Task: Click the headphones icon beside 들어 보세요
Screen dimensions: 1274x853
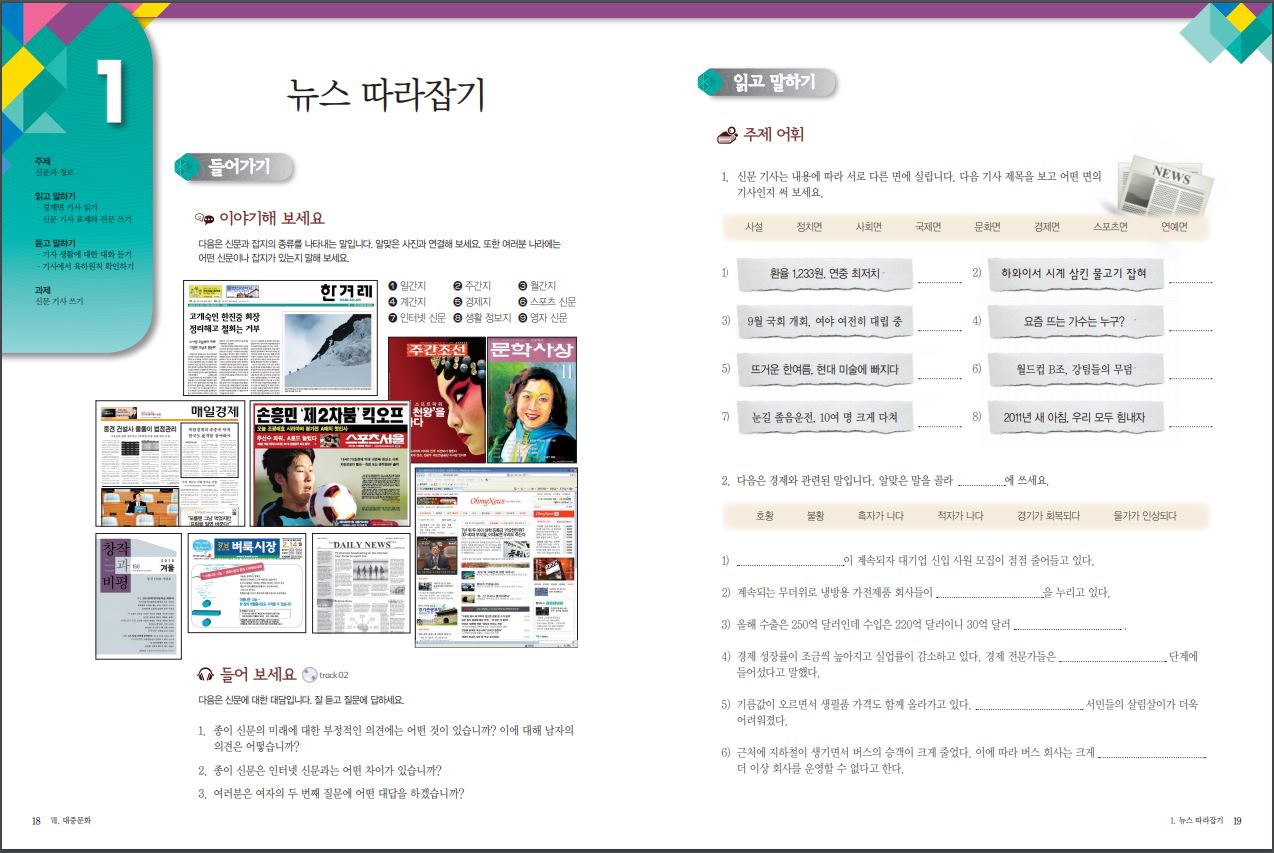Action: click(206, 674)
